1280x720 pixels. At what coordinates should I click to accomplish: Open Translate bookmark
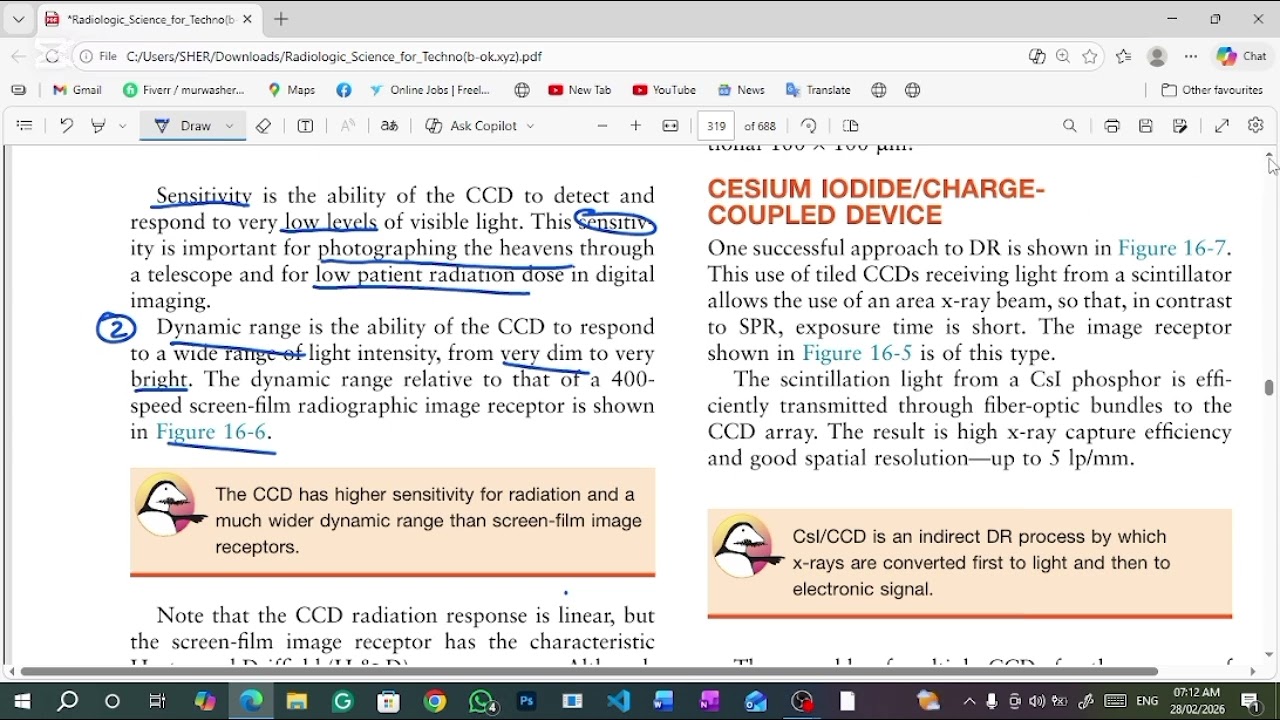tap(818, 90)
